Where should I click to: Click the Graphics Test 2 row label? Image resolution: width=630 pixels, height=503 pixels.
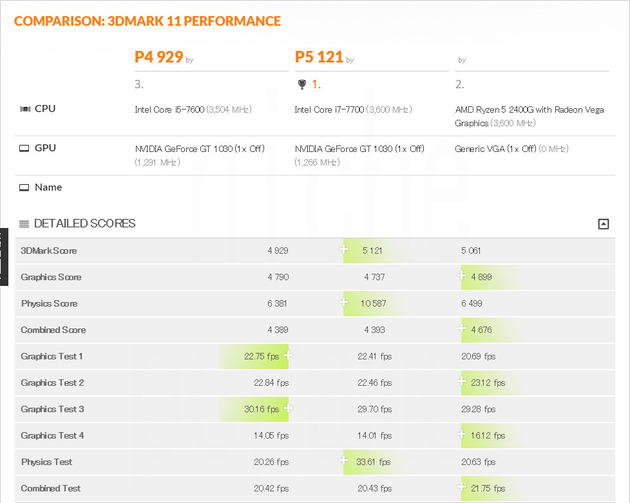coord(52,383)
